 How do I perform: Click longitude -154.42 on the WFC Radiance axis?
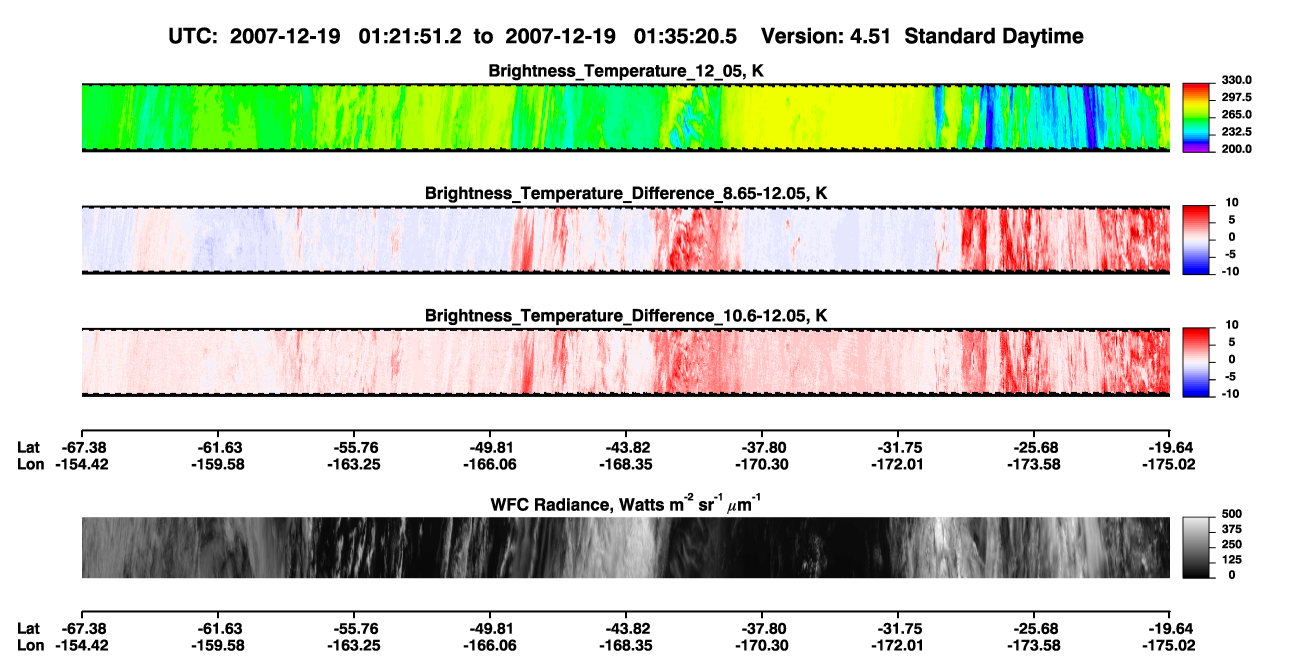tap(82, 644)
